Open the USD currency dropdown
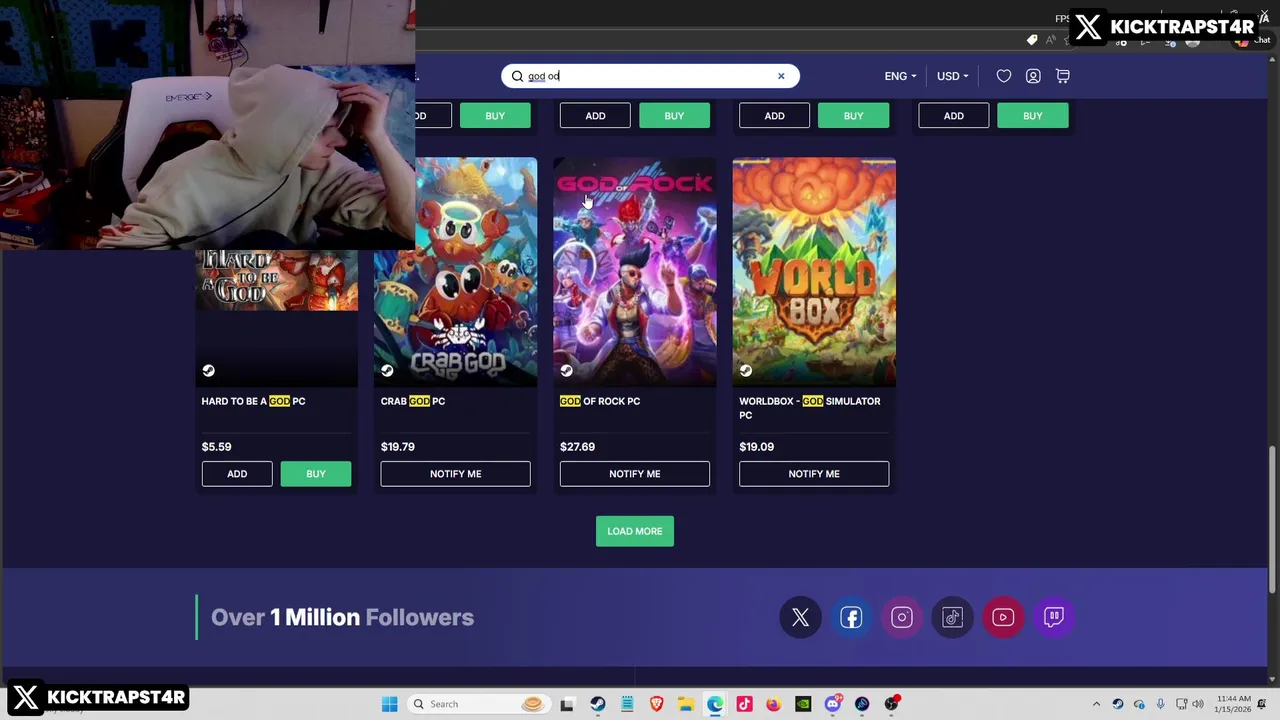The image size is (1280, 720). coord(952,76)
